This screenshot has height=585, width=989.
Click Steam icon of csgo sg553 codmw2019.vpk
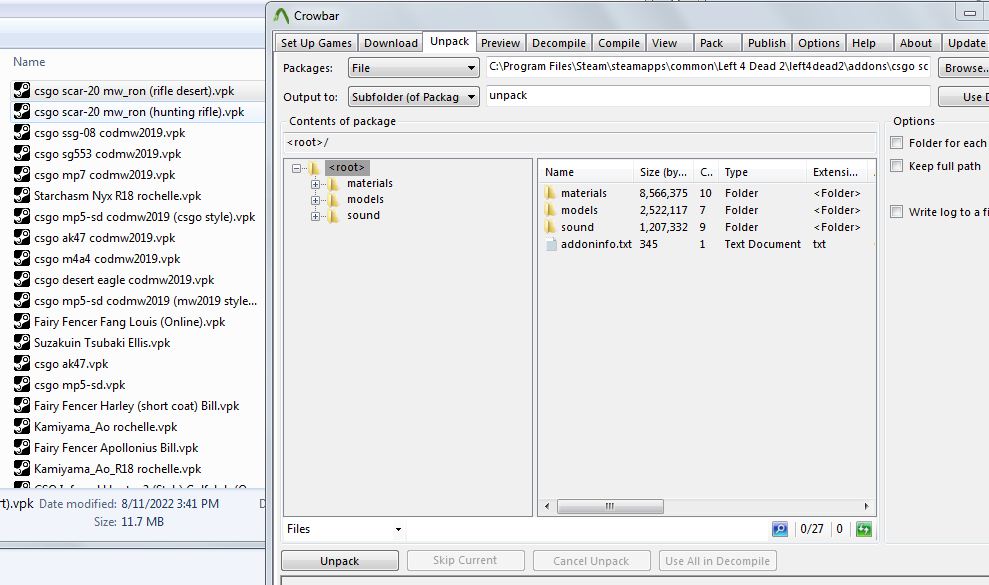[x=22, y=153]
